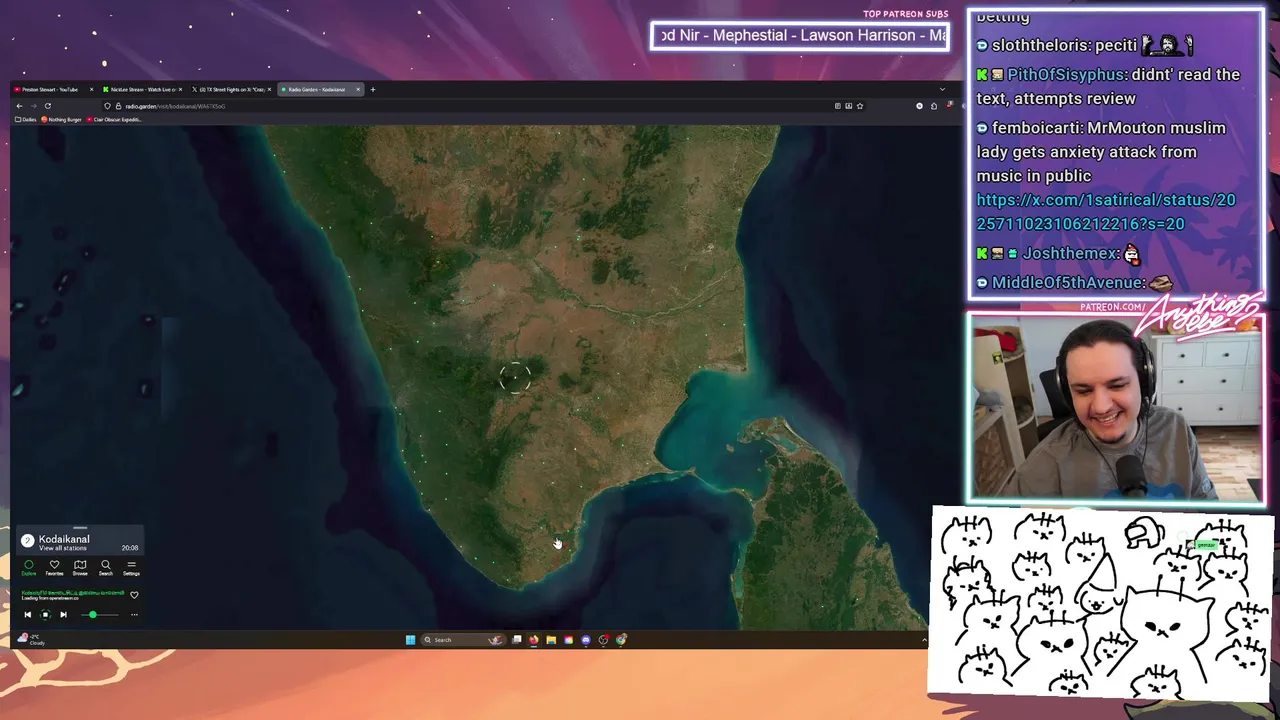This screenshot has width=1280, height=720.
Task: Click the Kodaikanal station count circle
Action: click(28, 541)
